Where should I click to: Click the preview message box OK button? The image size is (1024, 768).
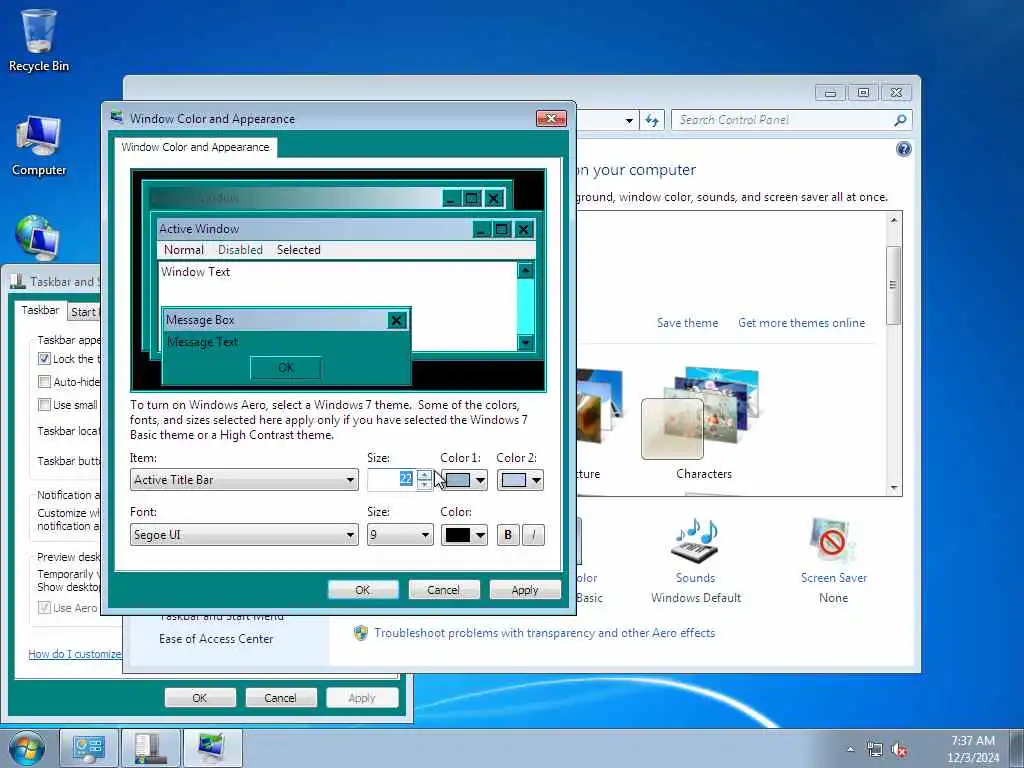click(x=286, y=368)
